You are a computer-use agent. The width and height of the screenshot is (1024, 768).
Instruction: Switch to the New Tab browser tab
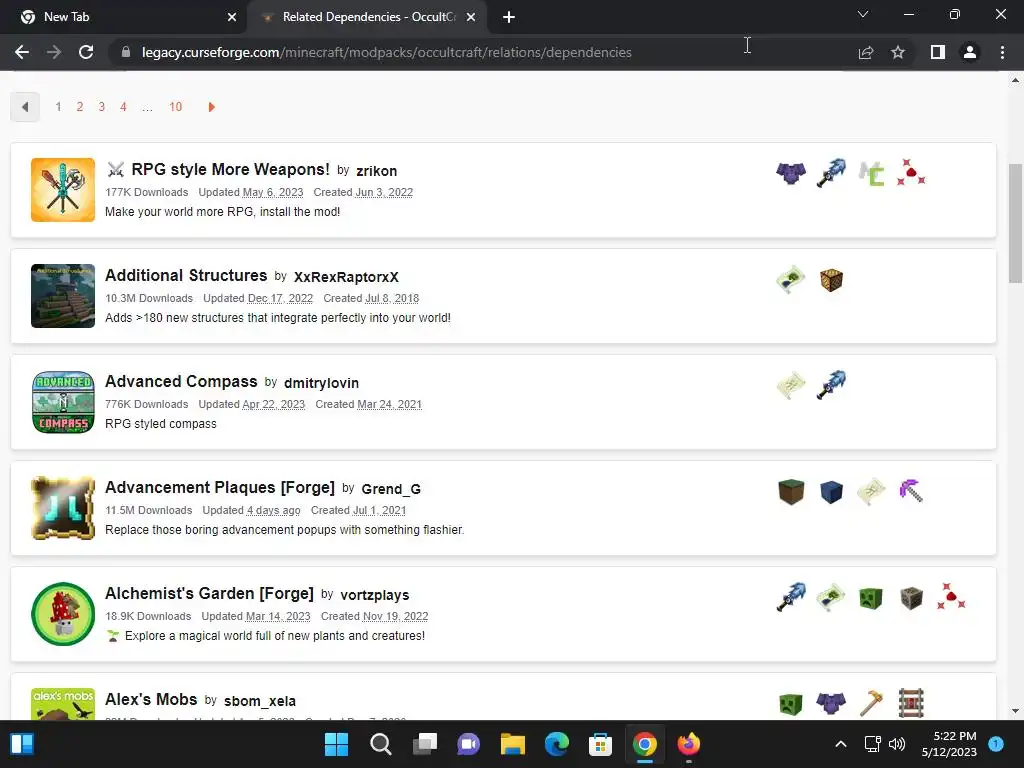point(124,17)
